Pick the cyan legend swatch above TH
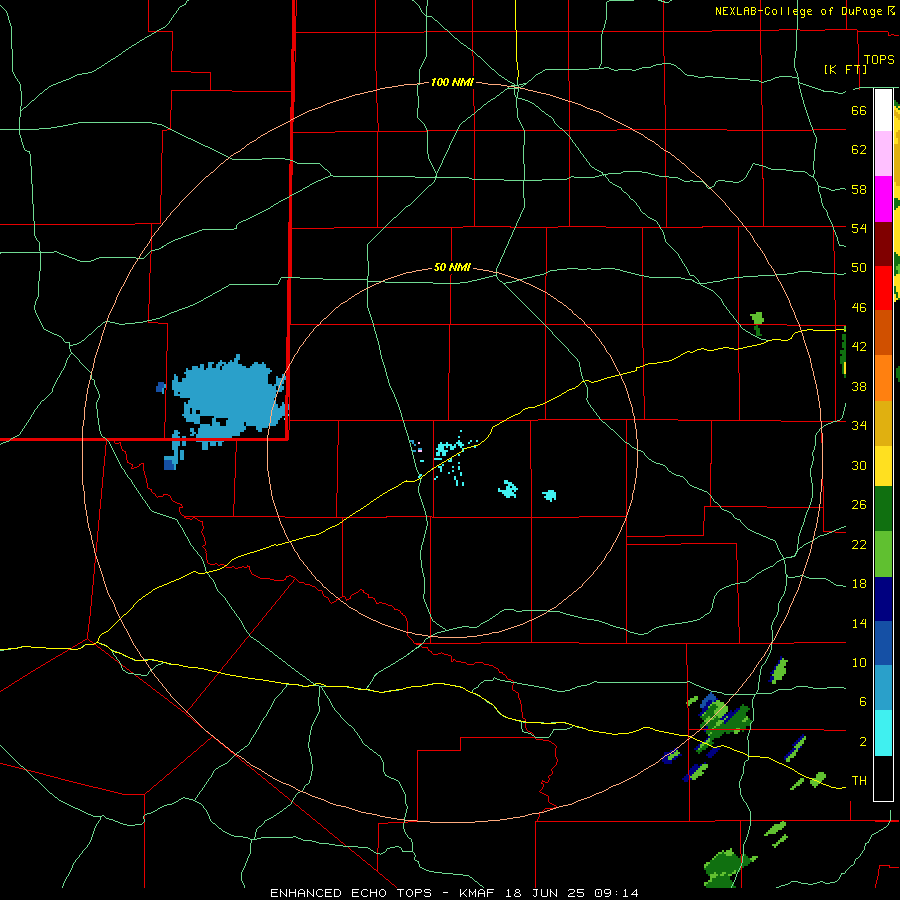 coord(883,733)
